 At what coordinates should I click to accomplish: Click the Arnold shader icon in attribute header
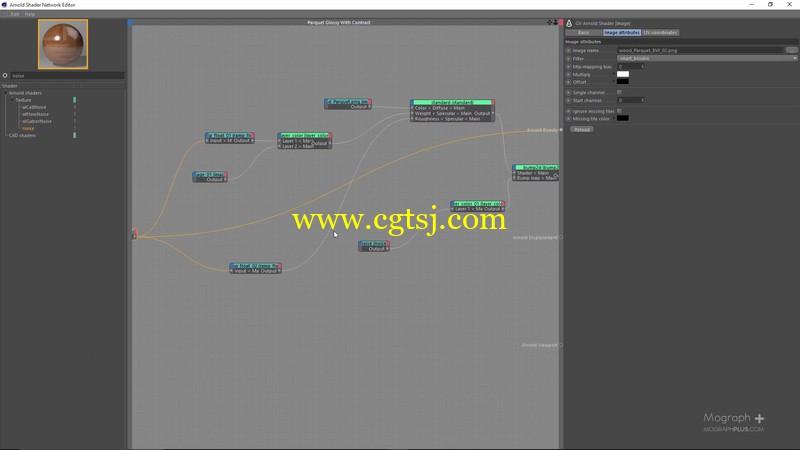569,23
